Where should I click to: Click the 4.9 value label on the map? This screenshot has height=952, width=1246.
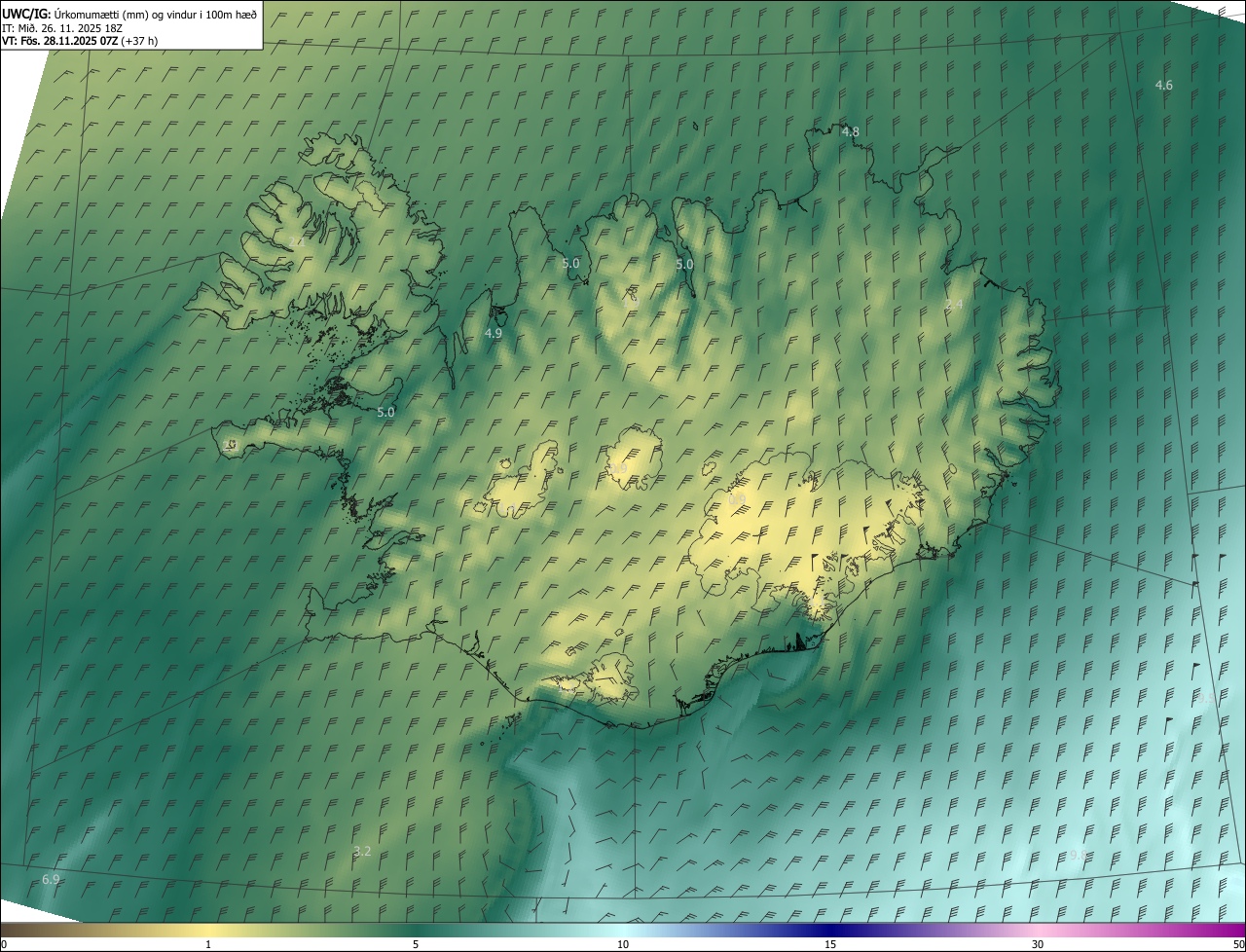click(x=494, y=334)
